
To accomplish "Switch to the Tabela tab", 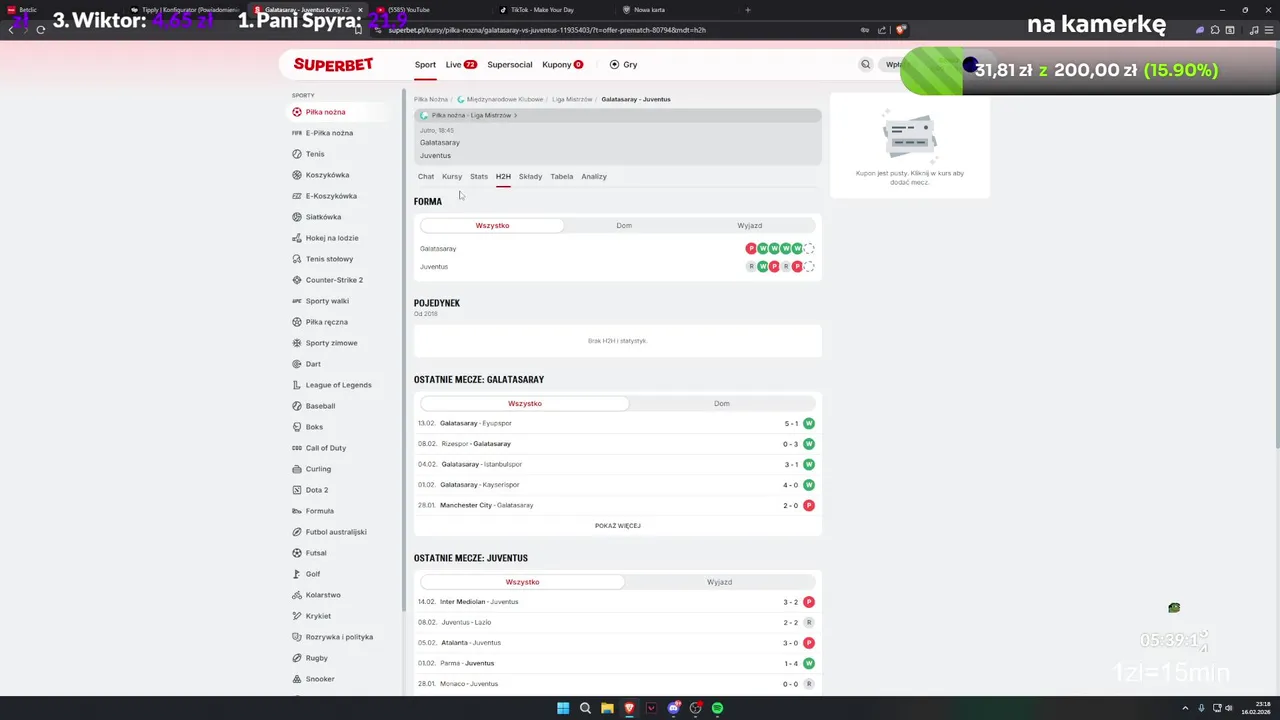I will pyautogui.click(x=562, y=177).
